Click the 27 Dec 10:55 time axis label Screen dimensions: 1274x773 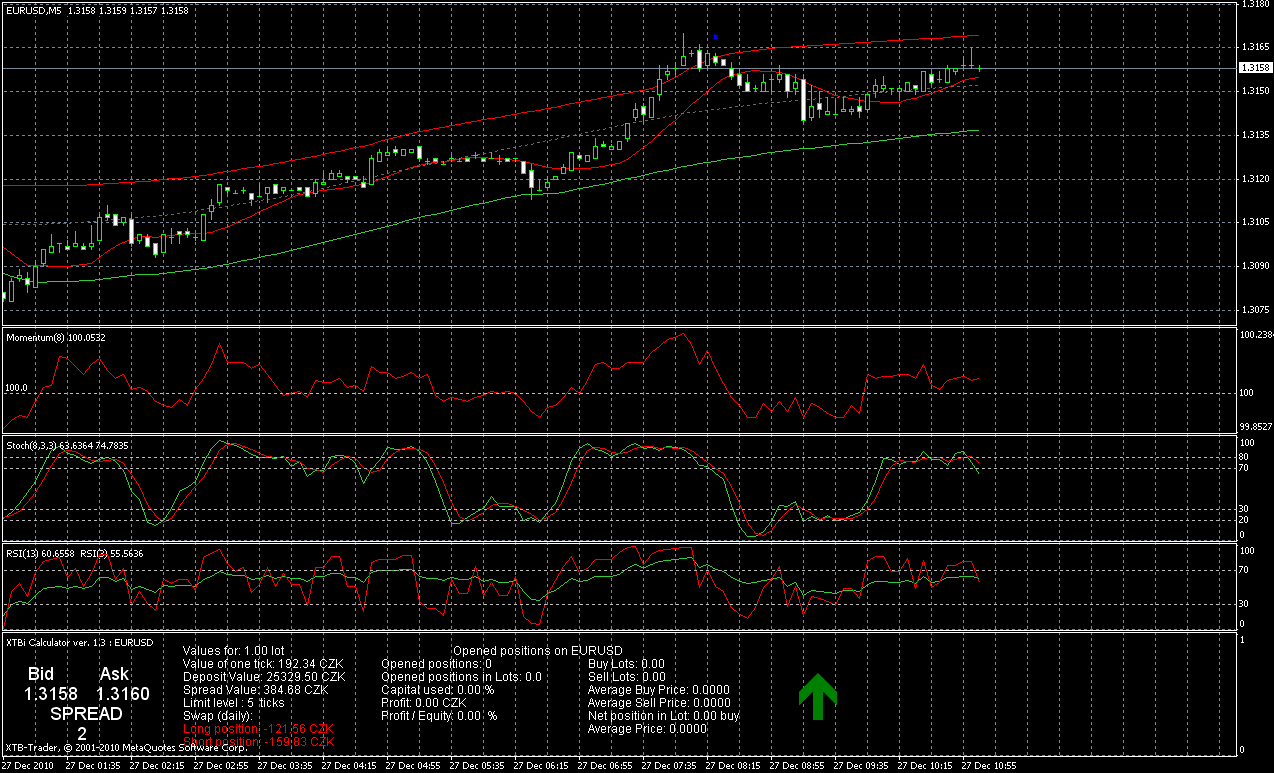pyautogui.click(x=987, y=766)
